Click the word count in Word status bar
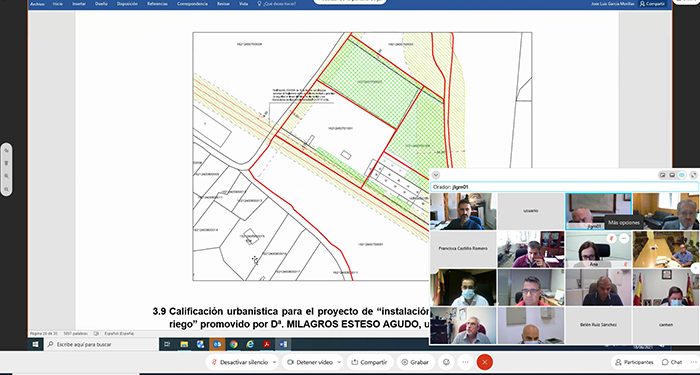The image size is (700, 375). click(x=75, y=333)
